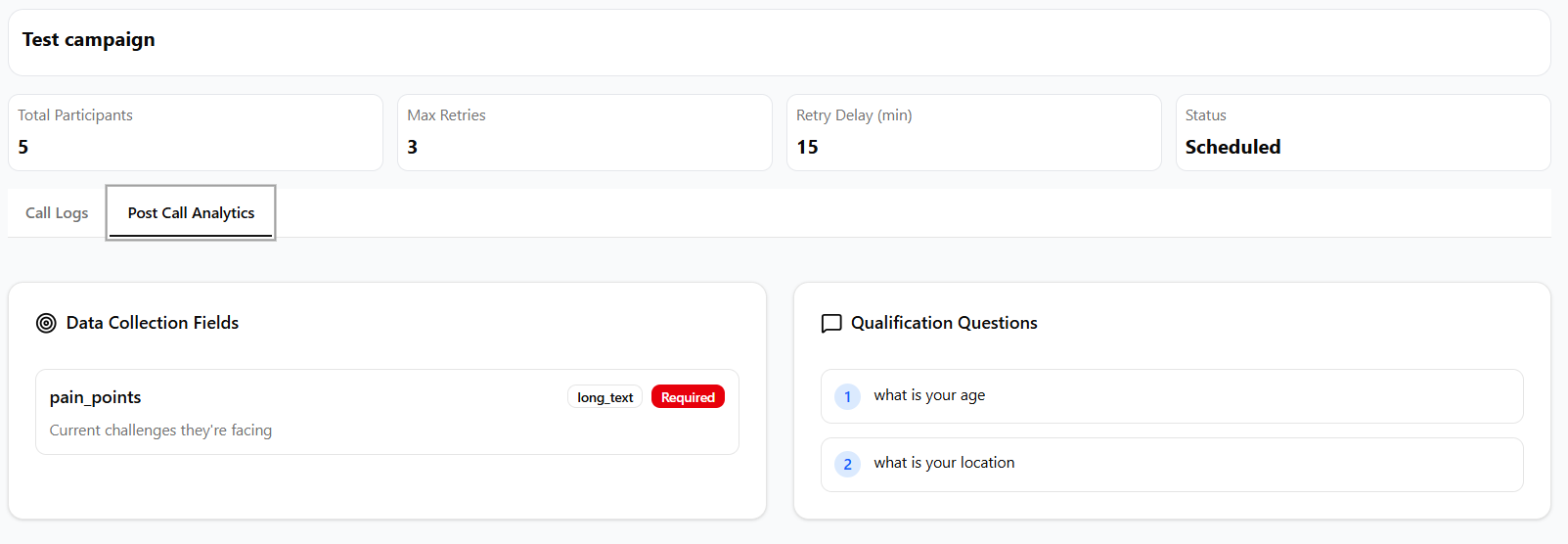
Task: Click the long_text type badge
Action: (605, 397)
